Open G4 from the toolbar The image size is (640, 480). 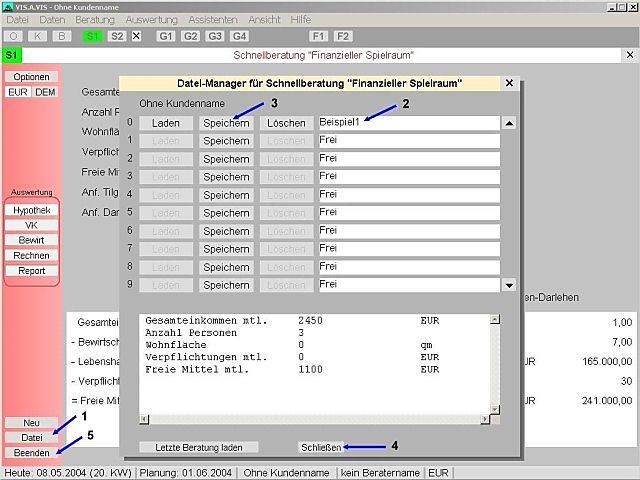pyautogui.click(x=239, y=36)
